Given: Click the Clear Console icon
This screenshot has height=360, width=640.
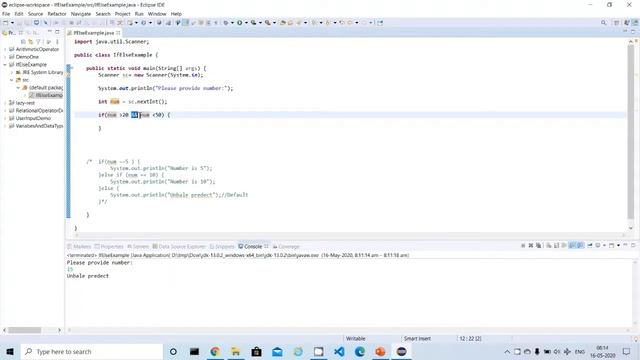Looking at the screenshot, I should coord(549,246).
